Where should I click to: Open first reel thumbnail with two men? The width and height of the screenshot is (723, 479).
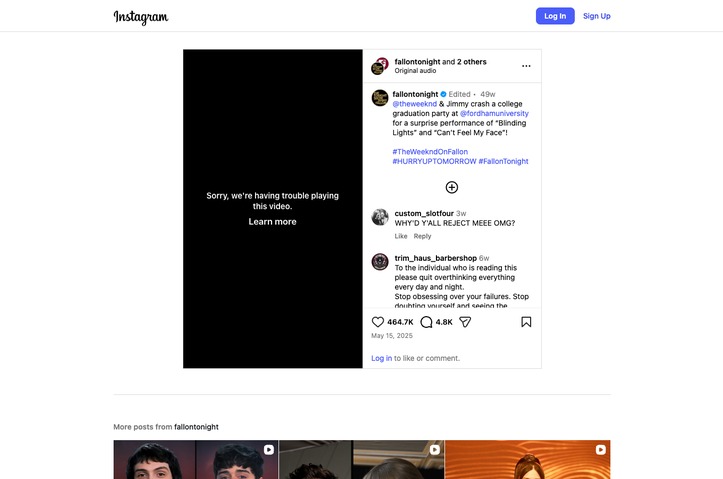[196, 460]
